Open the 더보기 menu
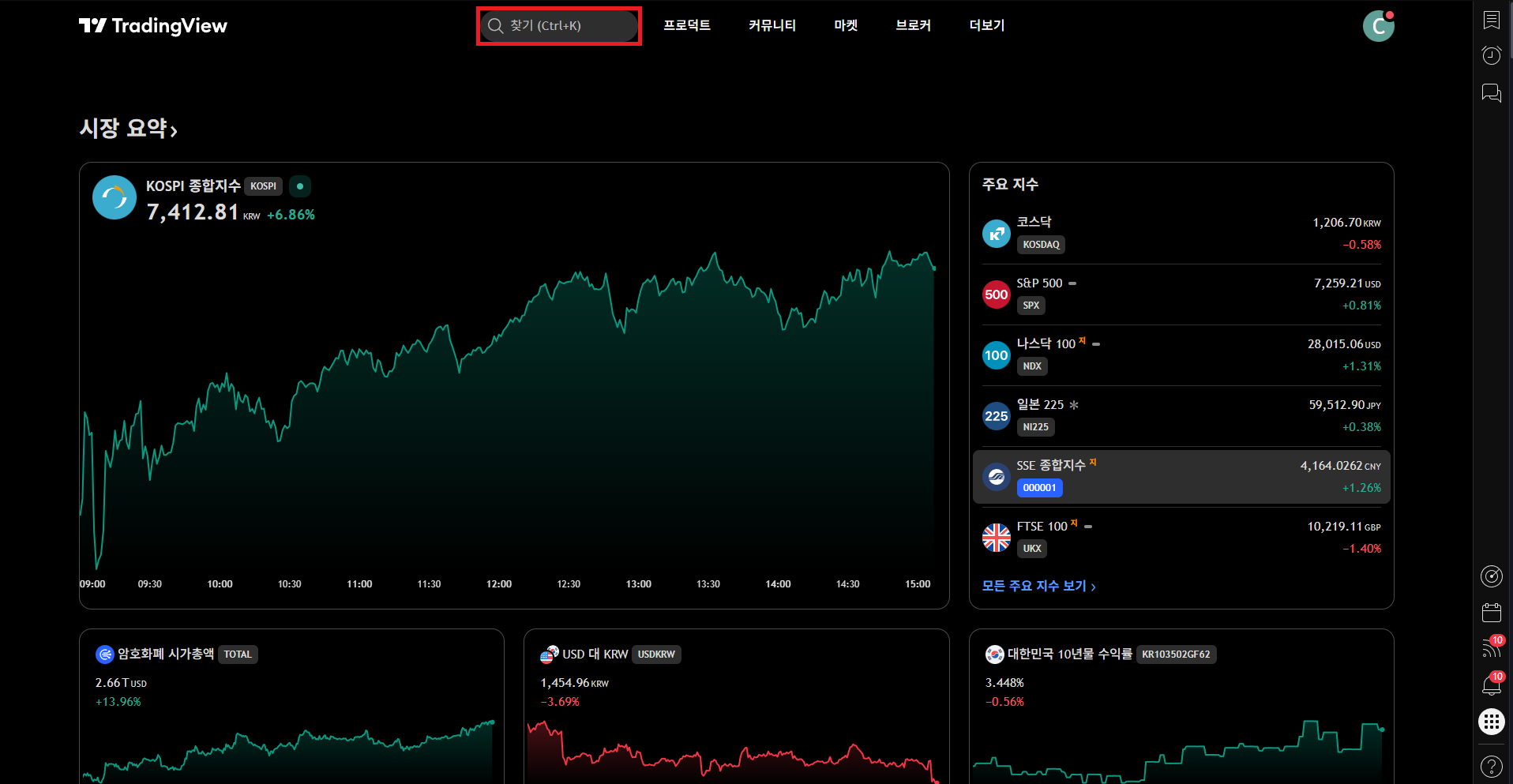The width and height of the screenshot is (1513, 784). pyautogui.click(x=987, y=25)
